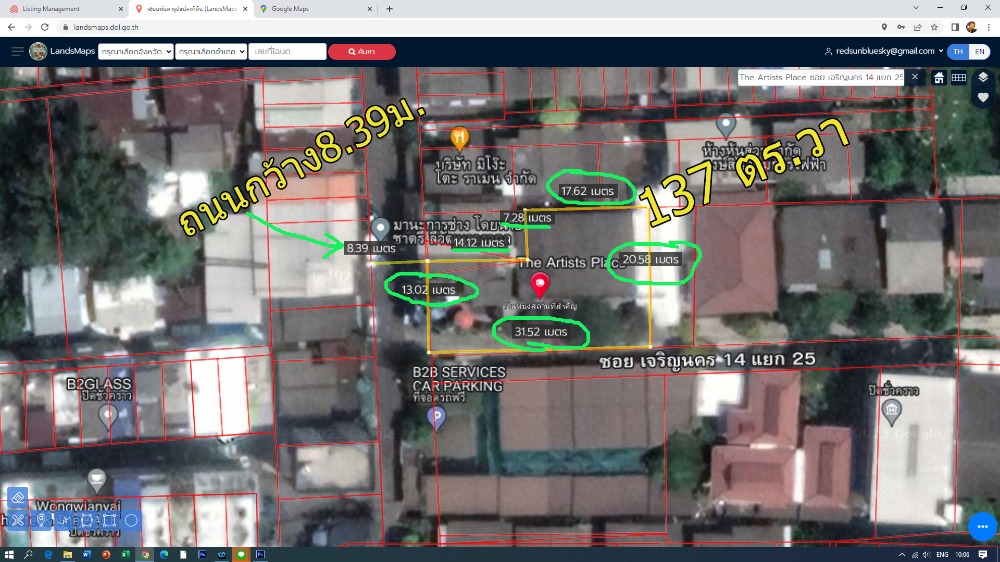1000x562 pixels.
Task: Click the home view icon
Action: (939, 78)
